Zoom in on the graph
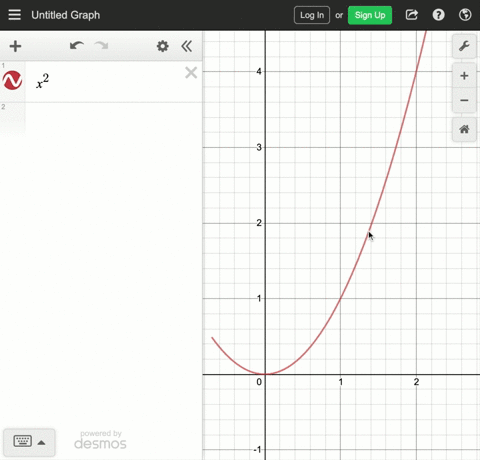 464,76
